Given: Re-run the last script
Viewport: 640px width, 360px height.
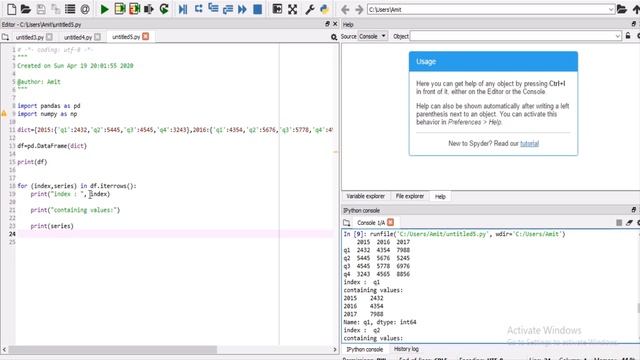Looking at the screenshot, I should (164, 9).
